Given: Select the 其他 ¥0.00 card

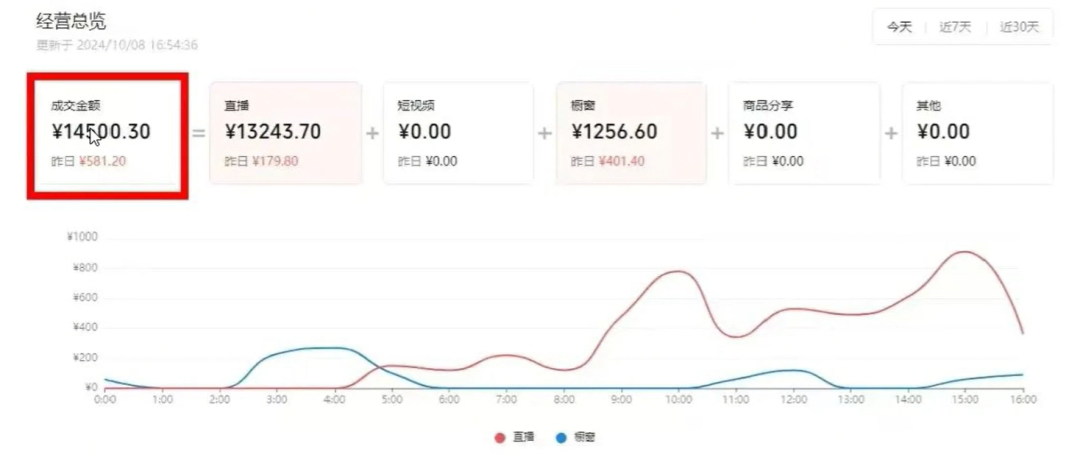Looking at the screenshot, I should (978, 133).
